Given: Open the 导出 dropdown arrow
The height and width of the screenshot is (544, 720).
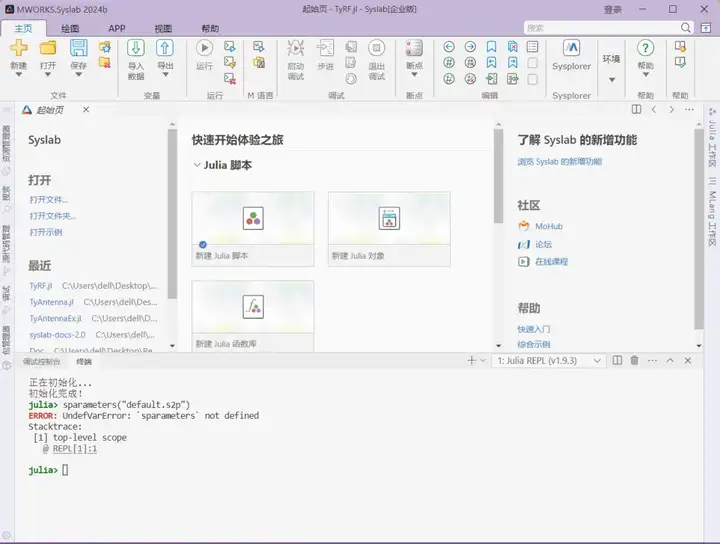Looking at the screenshot, I should click(165, 74).
